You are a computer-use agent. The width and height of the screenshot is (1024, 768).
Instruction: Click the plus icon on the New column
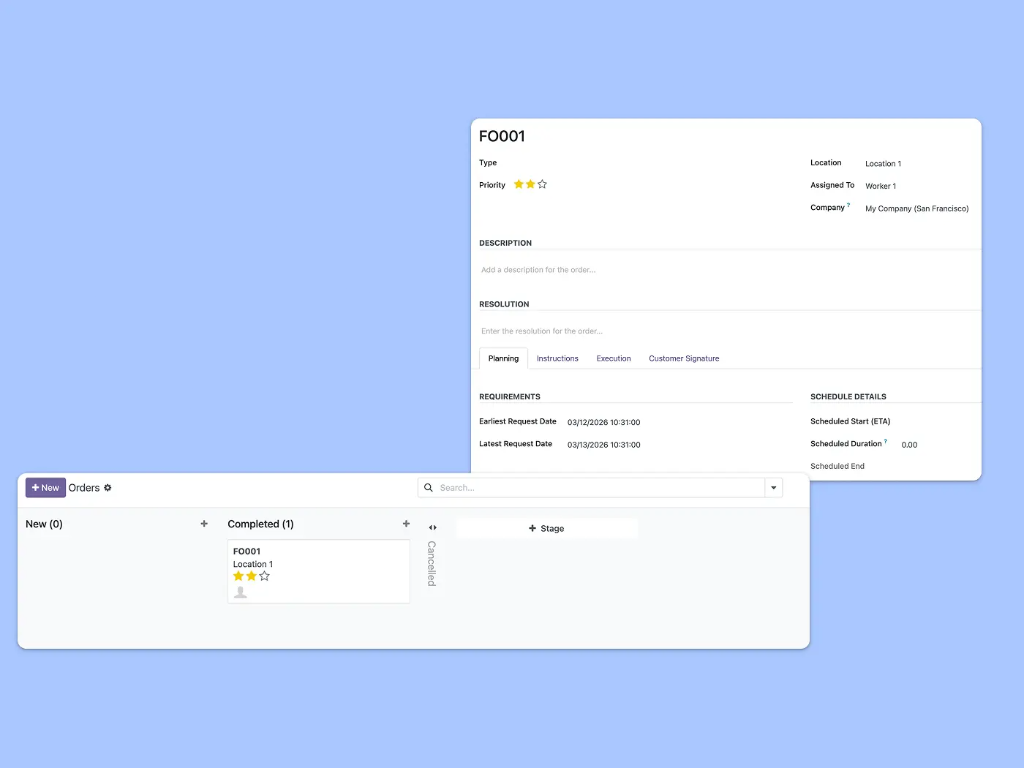pyautogui.click(x=204, y=523)
